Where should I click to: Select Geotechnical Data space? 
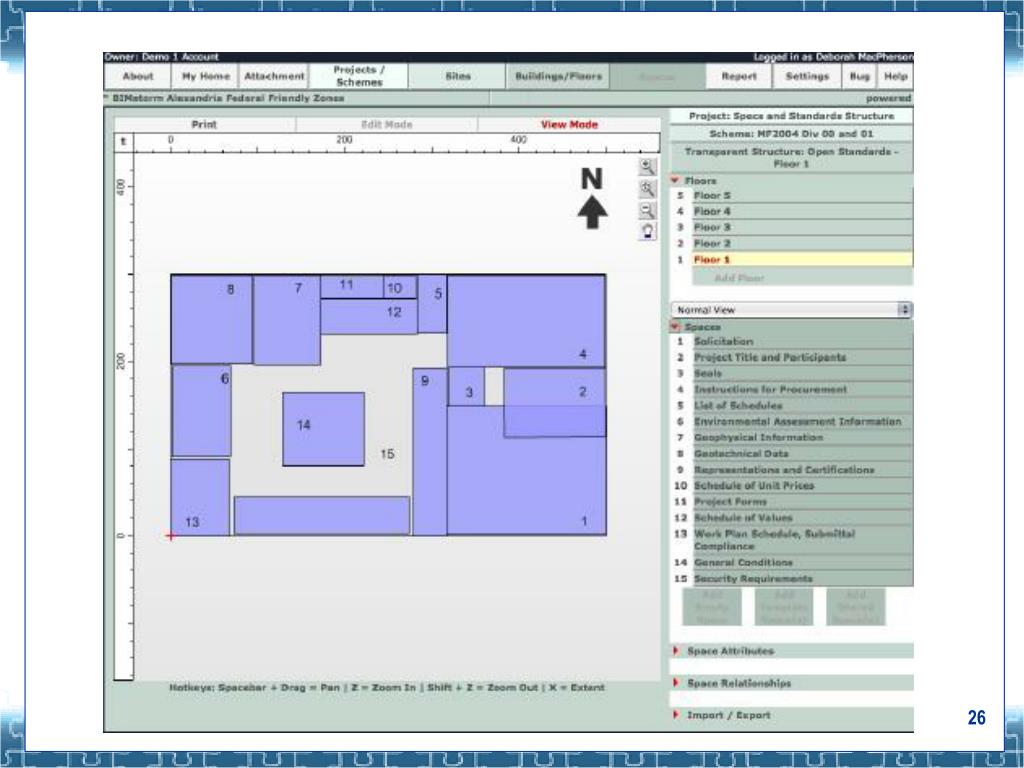[x=802, y=453]
